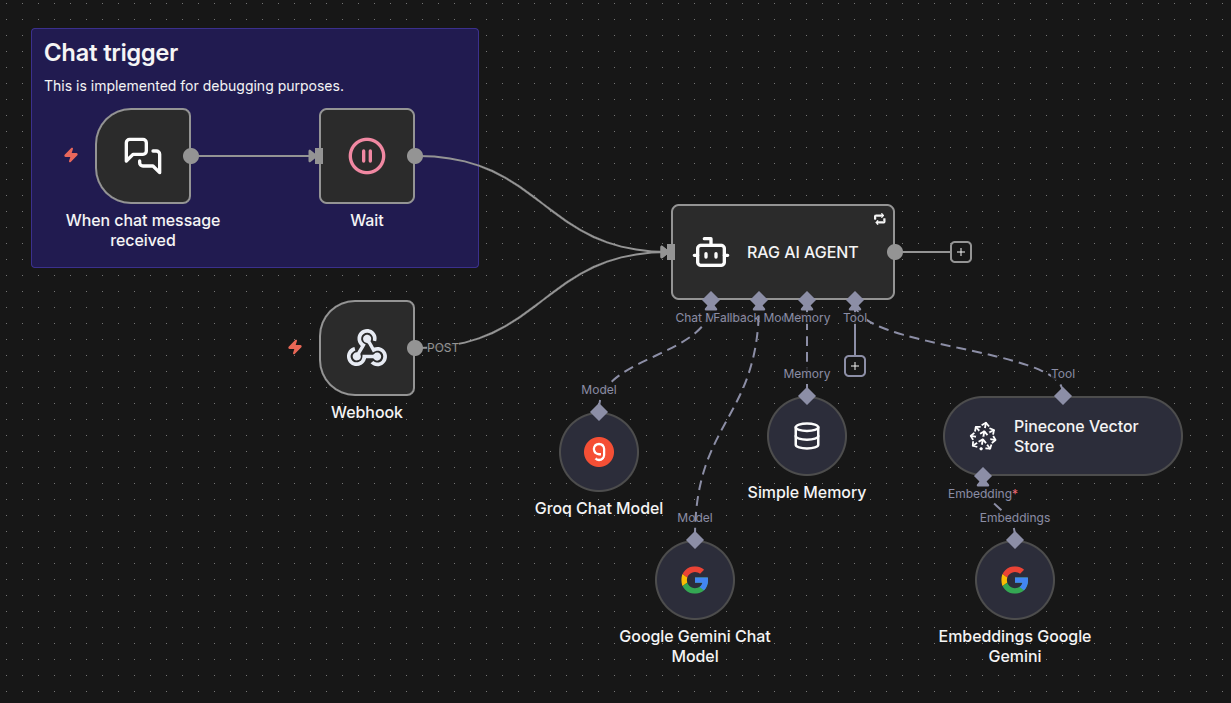Image resolution: width=1231 pixels, height=703 pixels.
Task: Select the Simple Memory database icon
Action: tap(806, 436)
